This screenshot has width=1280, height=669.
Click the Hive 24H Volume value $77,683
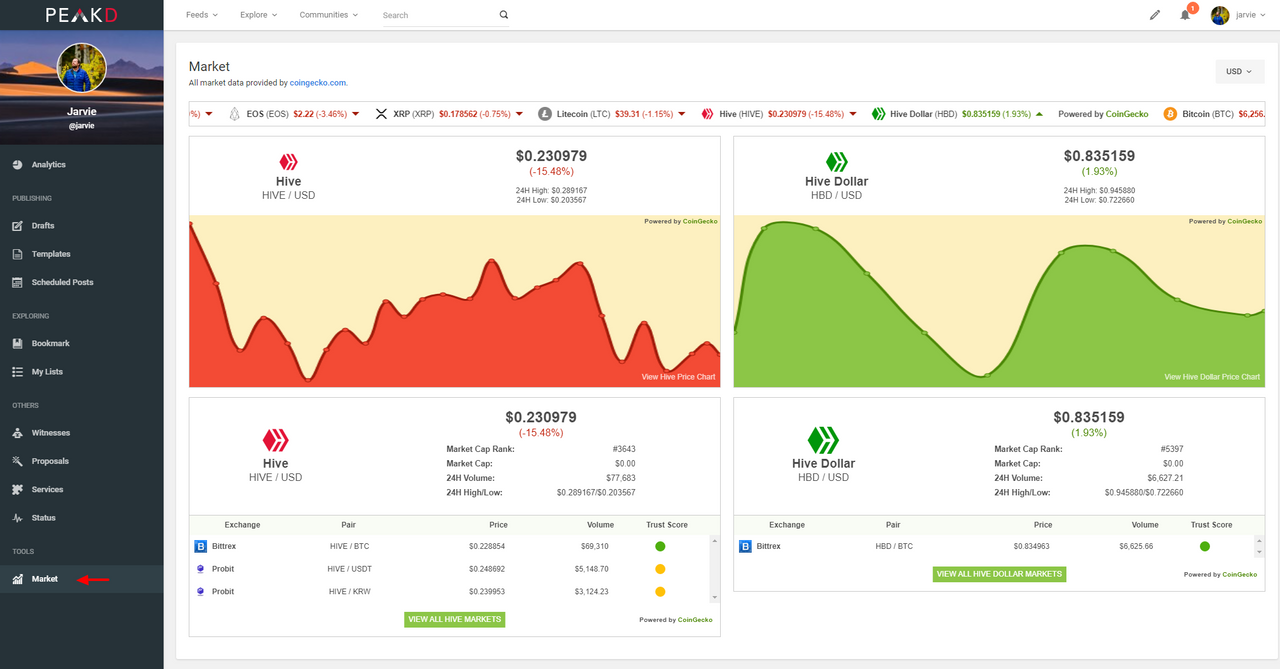(x=621, y=478)
